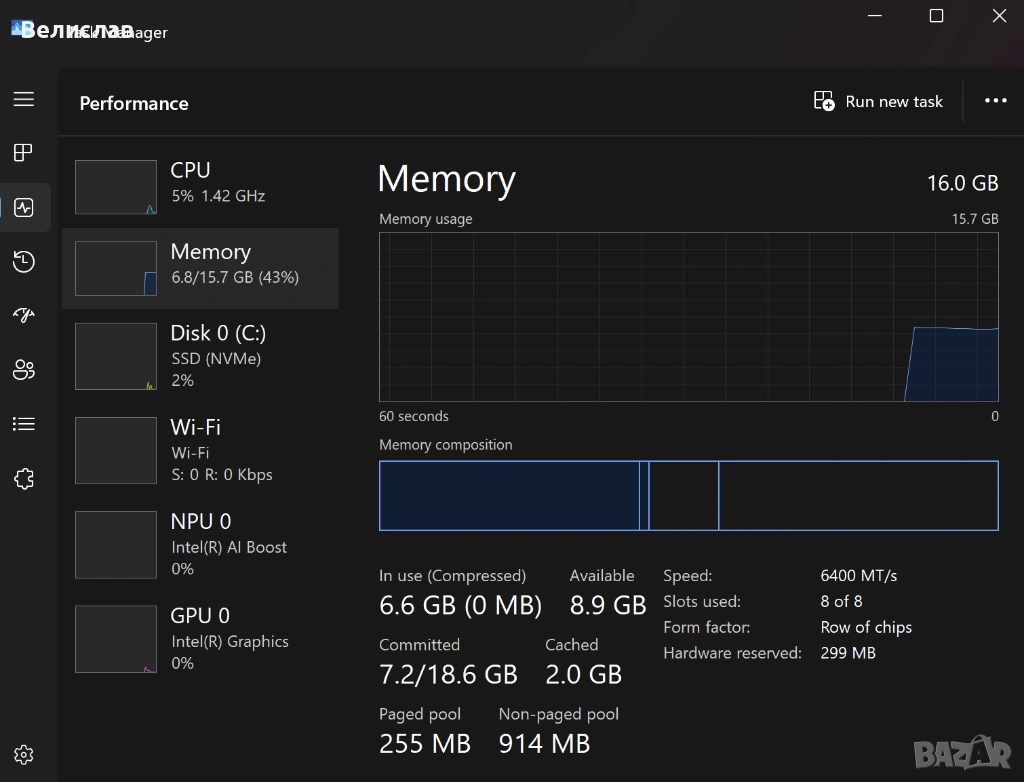Open the hamburger navigation menu
Viewport: 1024px width, 782px height.
point(24,99)
